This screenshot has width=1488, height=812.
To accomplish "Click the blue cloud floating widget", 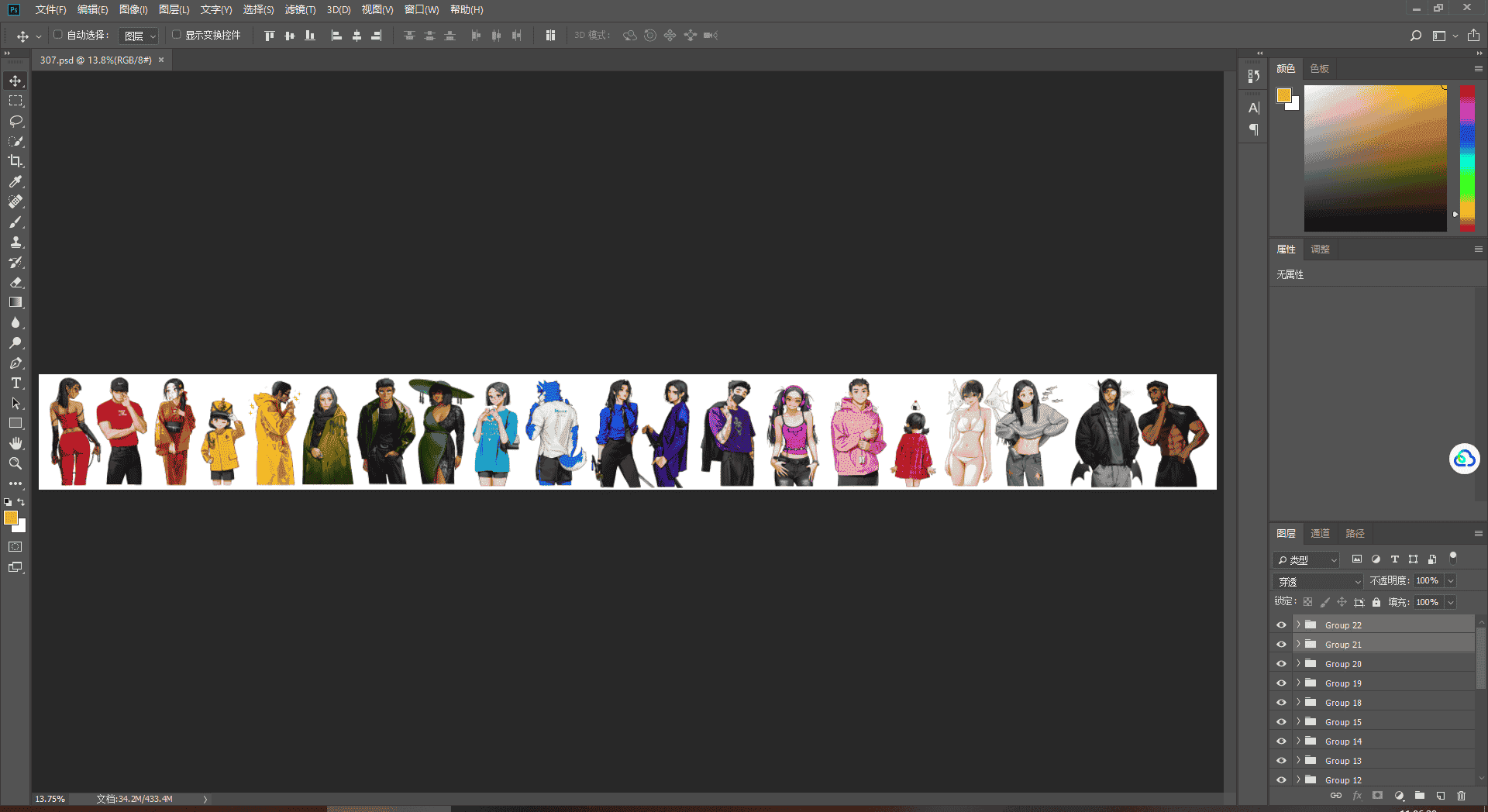I will [x=1464, y=459].
